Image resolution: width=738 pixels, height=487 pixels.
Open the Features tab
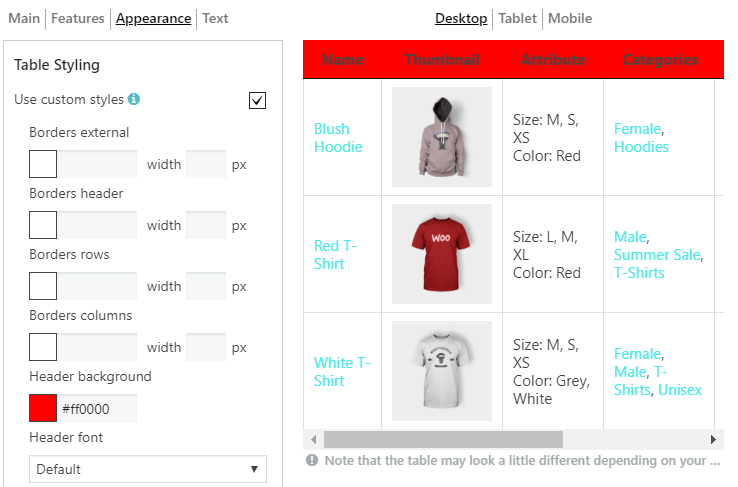[78, 18]
